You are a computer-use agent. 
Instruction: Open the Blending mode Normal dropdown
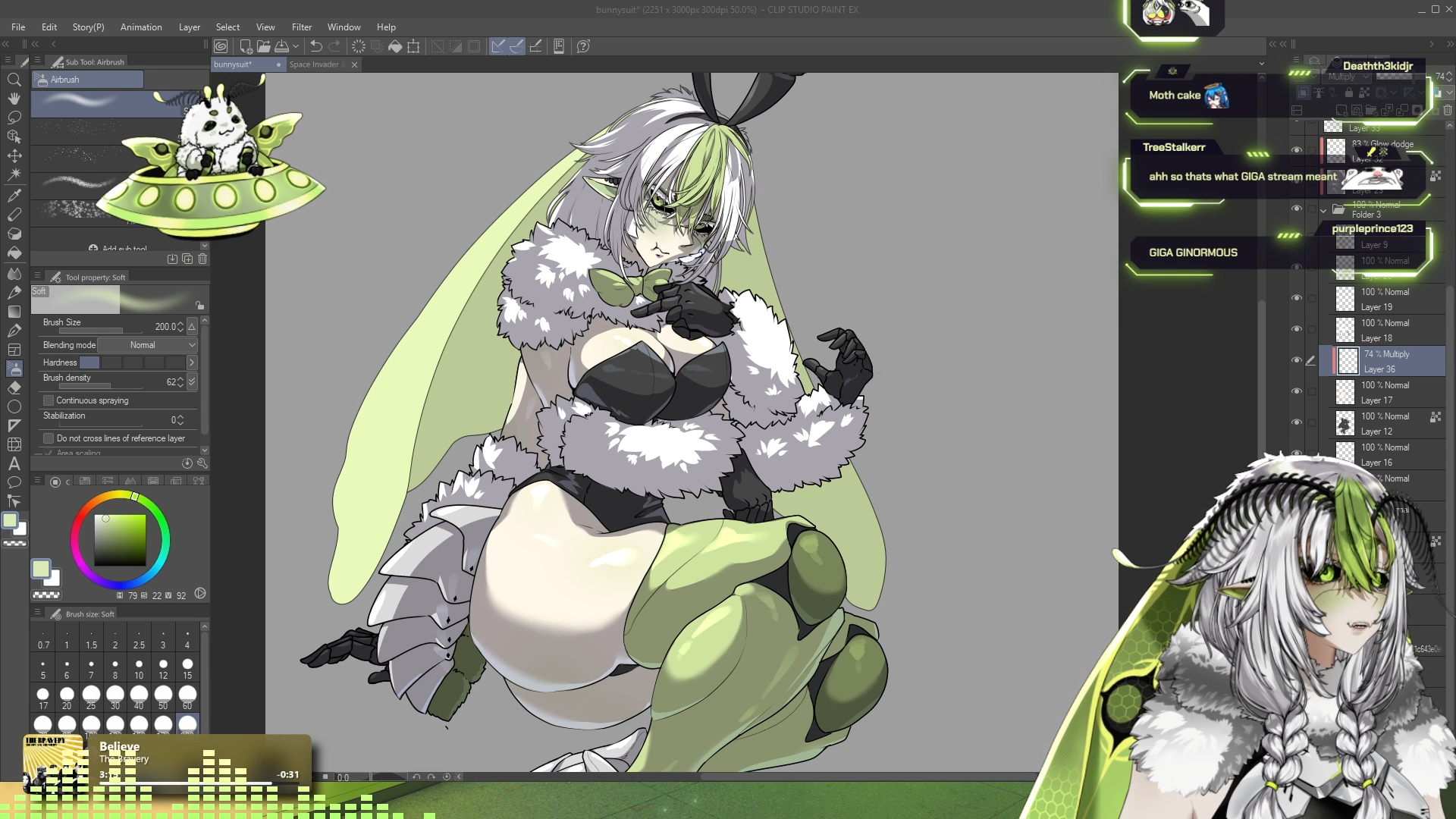tap(148, 345)
